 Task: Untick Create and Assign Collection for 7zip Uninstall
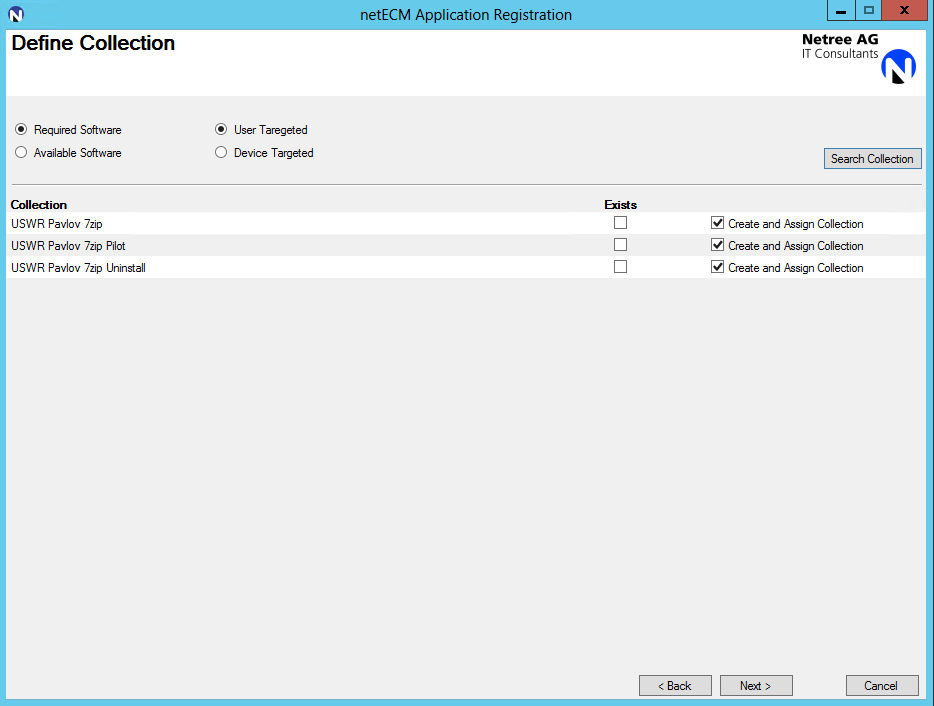point(717,267)
